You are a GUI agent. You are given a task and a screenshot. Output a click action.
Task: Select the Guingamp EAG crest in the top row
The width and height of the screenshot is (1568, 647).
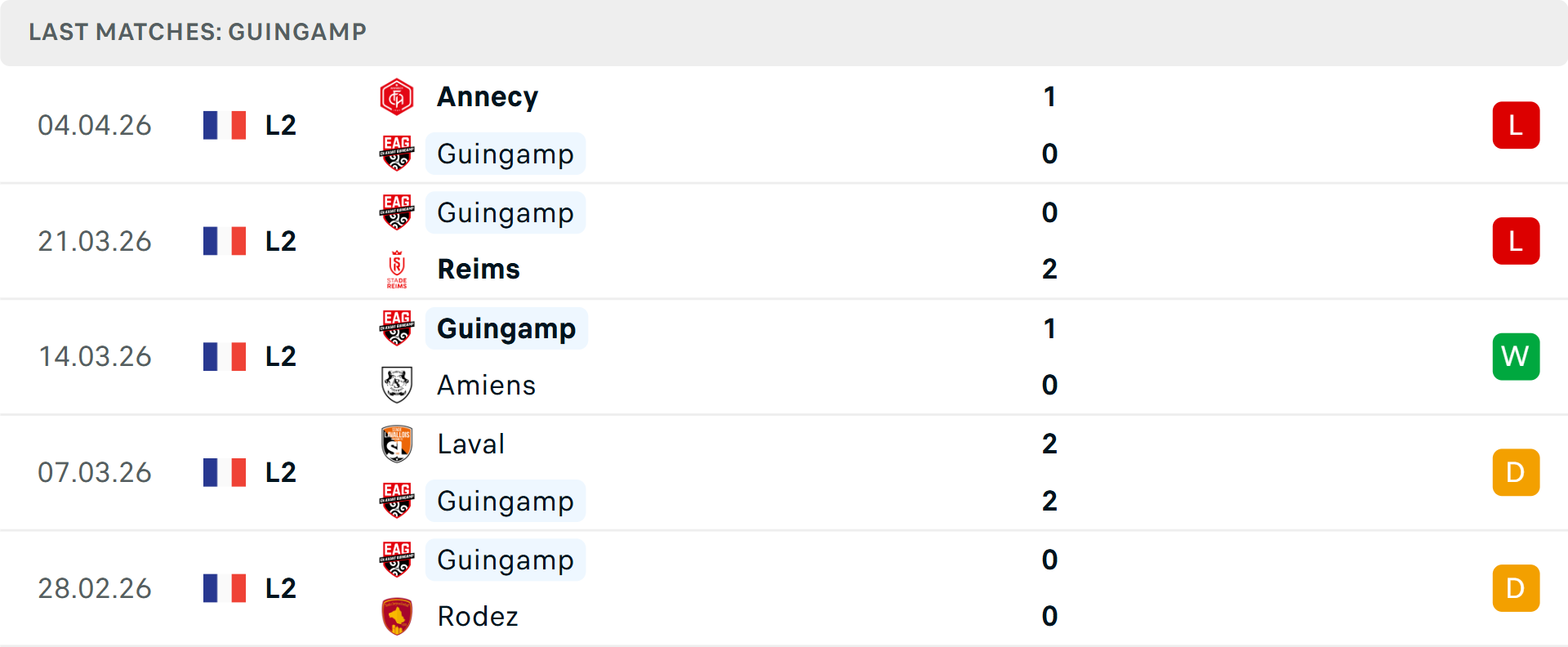click(x=398, y=154)
